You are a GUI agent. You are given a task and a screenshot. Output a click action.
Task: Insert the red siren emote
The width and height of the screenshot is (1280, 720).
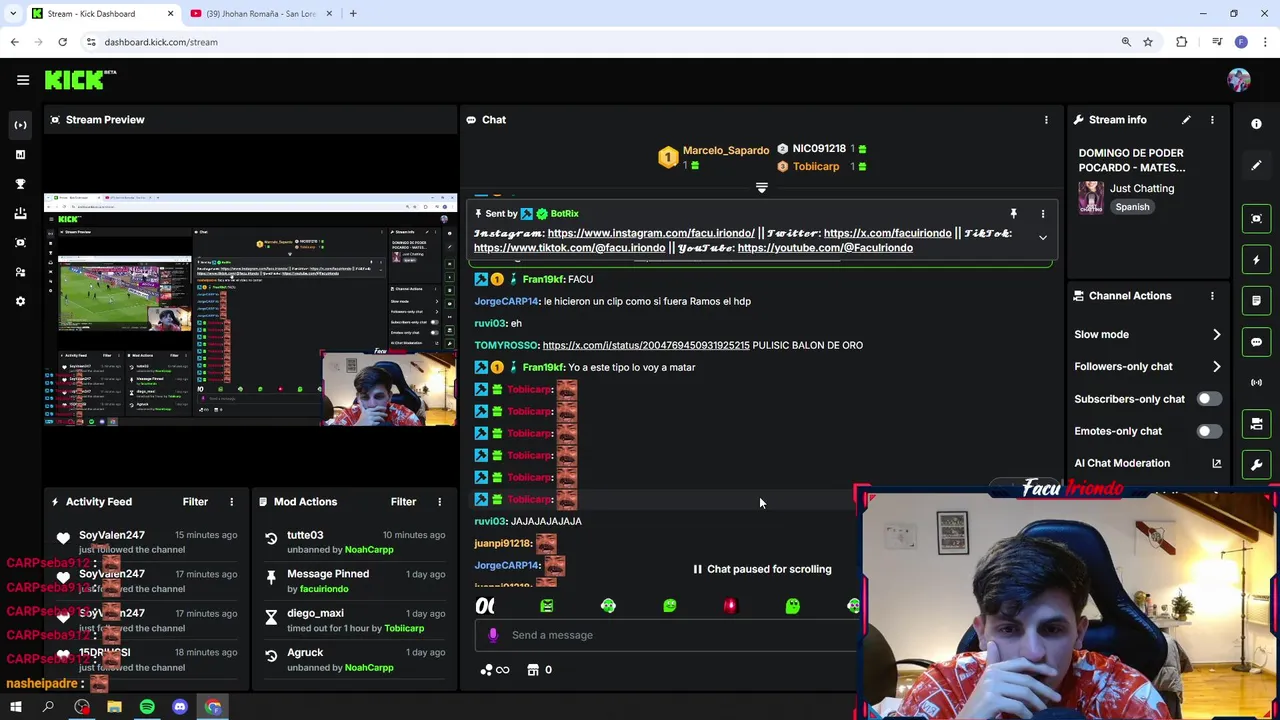[730, 606]
